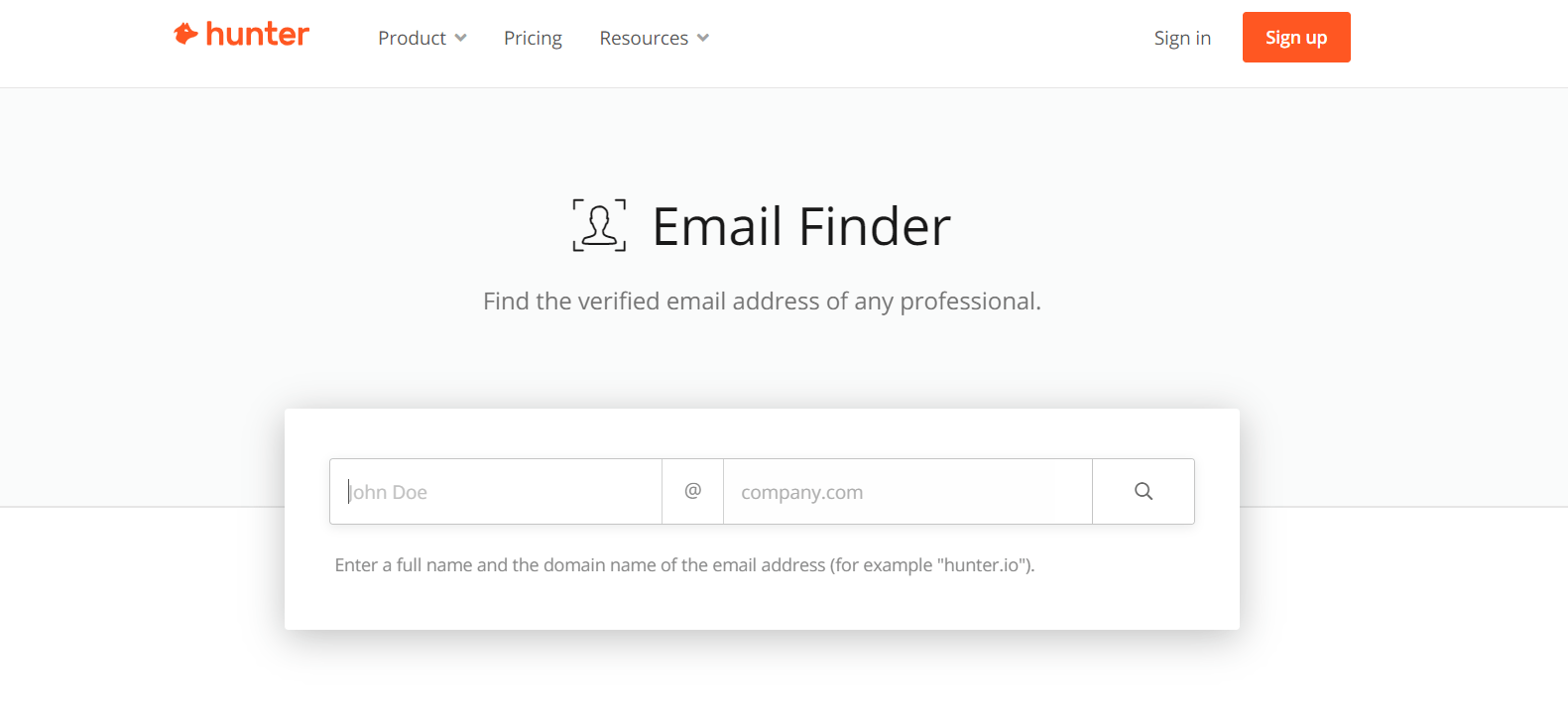Click the Sign in link
Viewport: 1568px width, 728px height.
tap(1182, 38)
